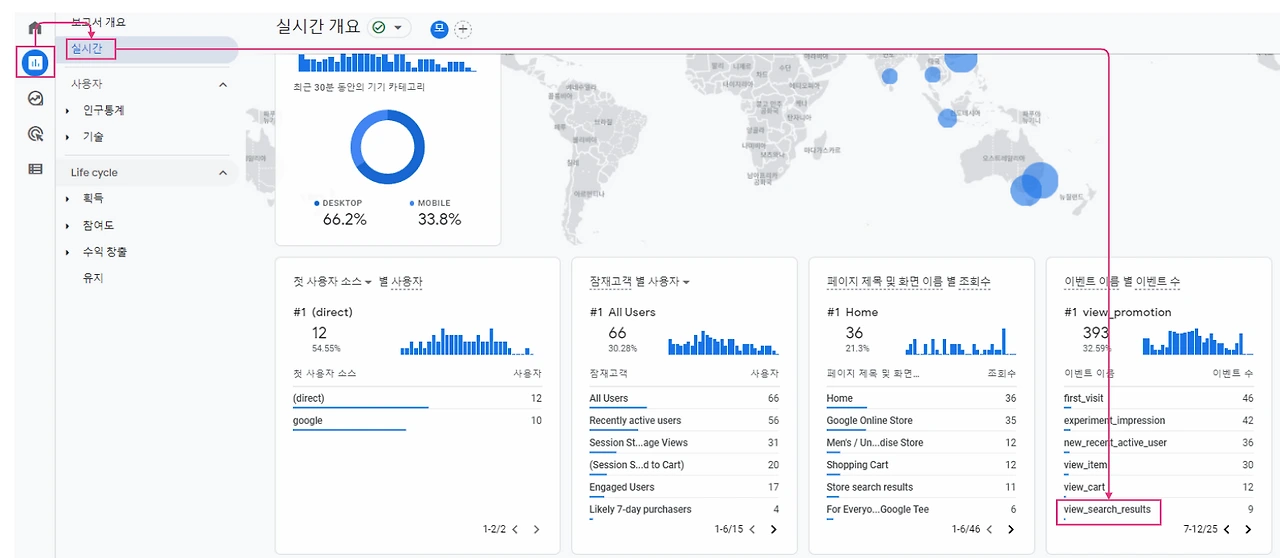Open 참여도 reports
Viewport: 1280px width, 558px height.
tap(98, 226)
